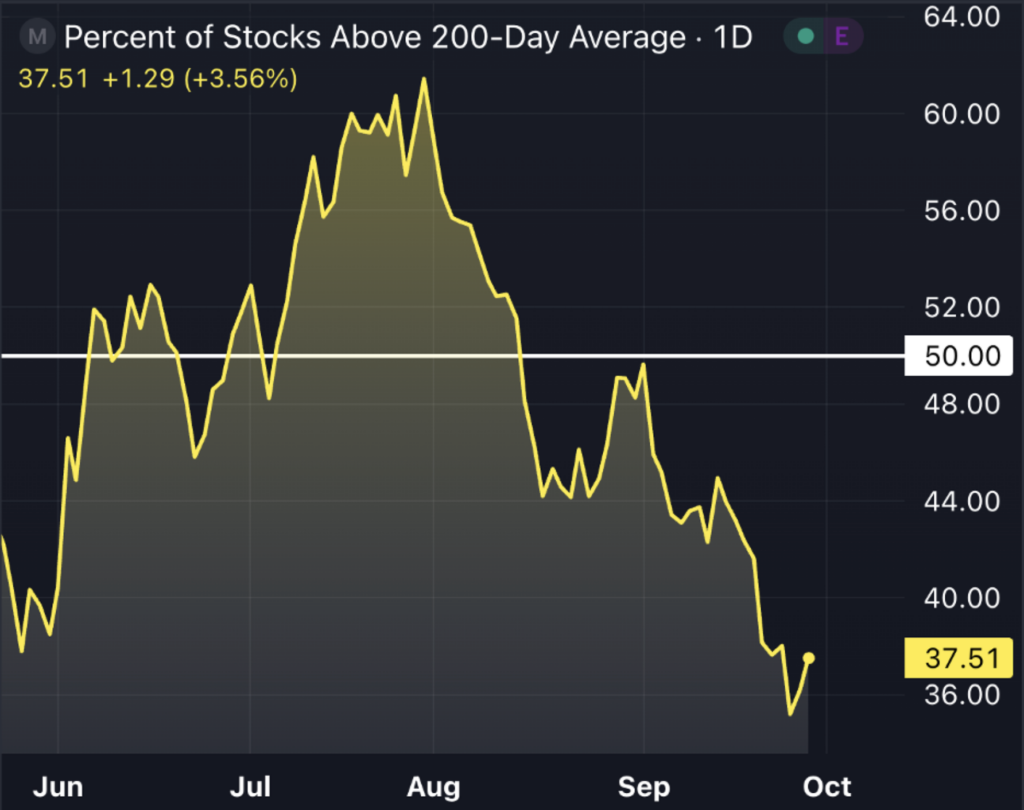Click the 1D interval label
Image resolution: width=1024 pixels, height=810 pixels.
pyautogui.click(x=733, y=37)
